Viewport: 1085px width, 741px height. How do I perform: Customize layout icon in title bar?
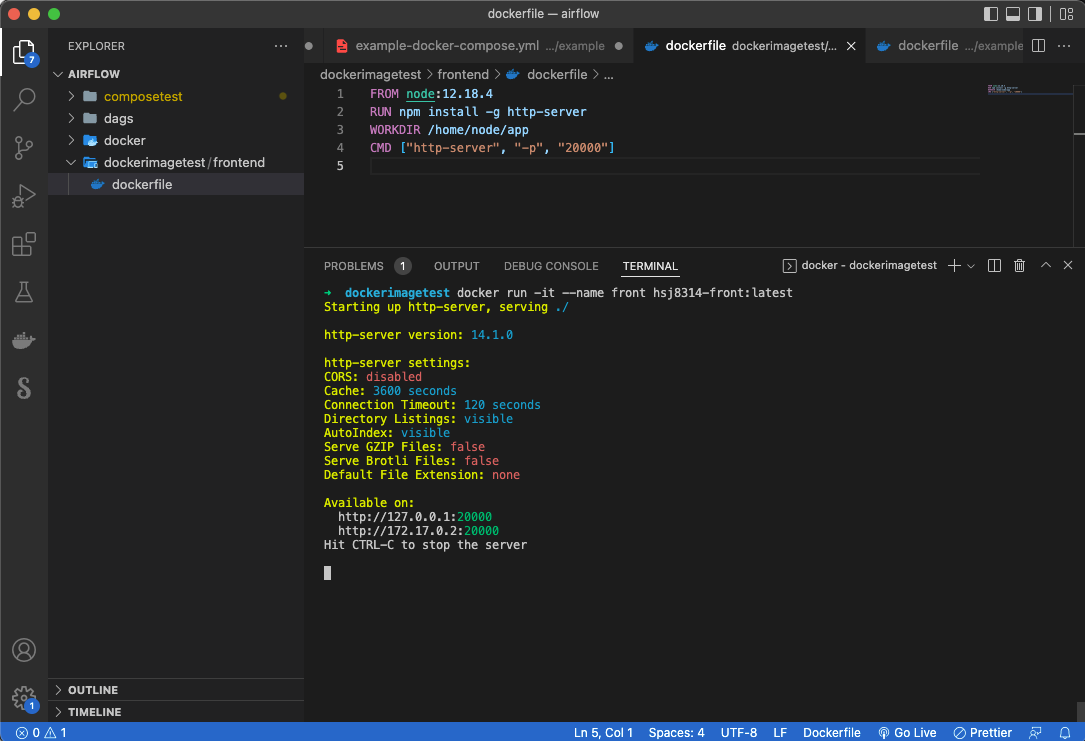(x=1066, y=14)
